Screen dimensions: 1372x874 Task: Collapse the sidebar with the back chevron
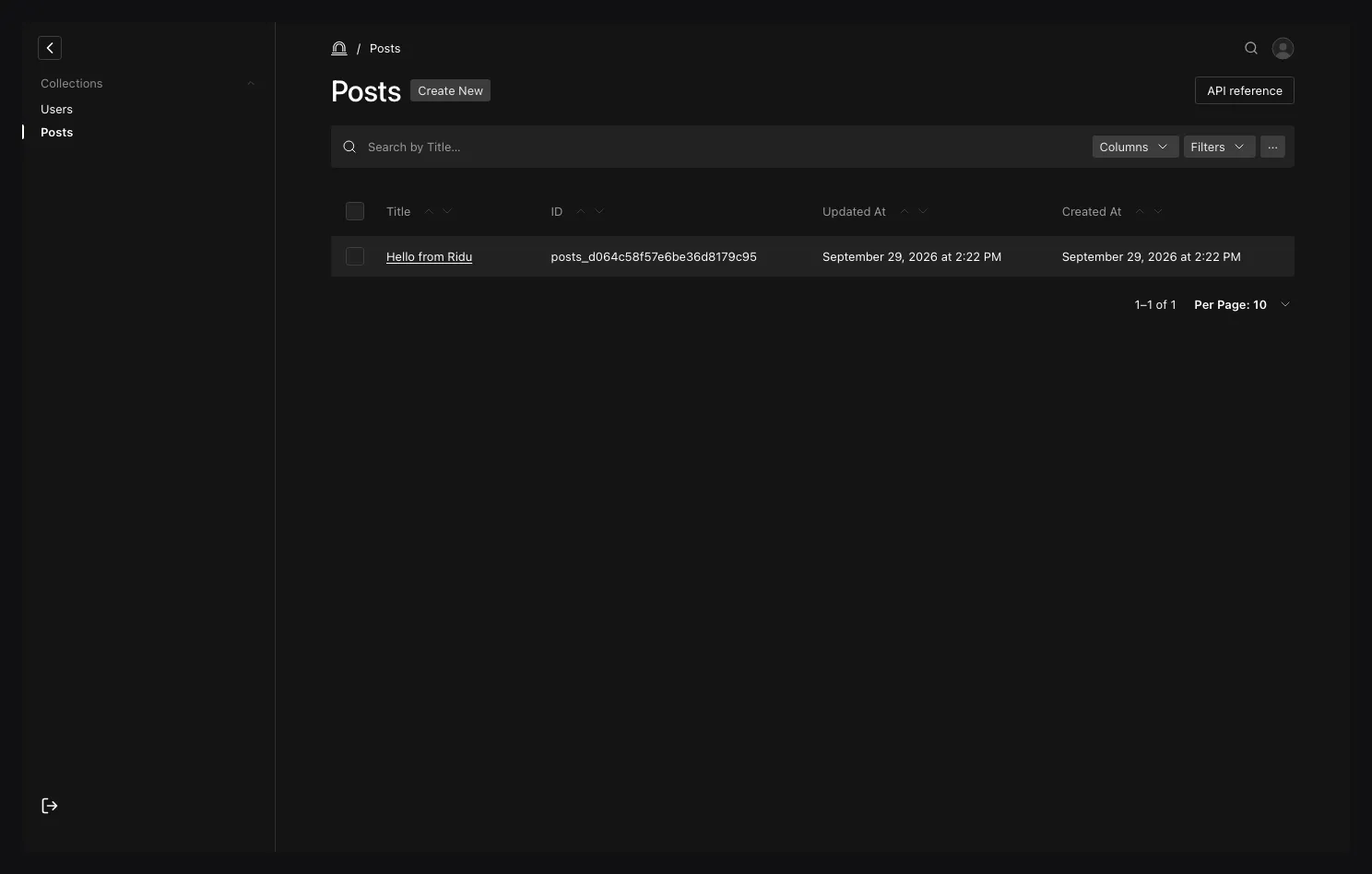(50, 48)
